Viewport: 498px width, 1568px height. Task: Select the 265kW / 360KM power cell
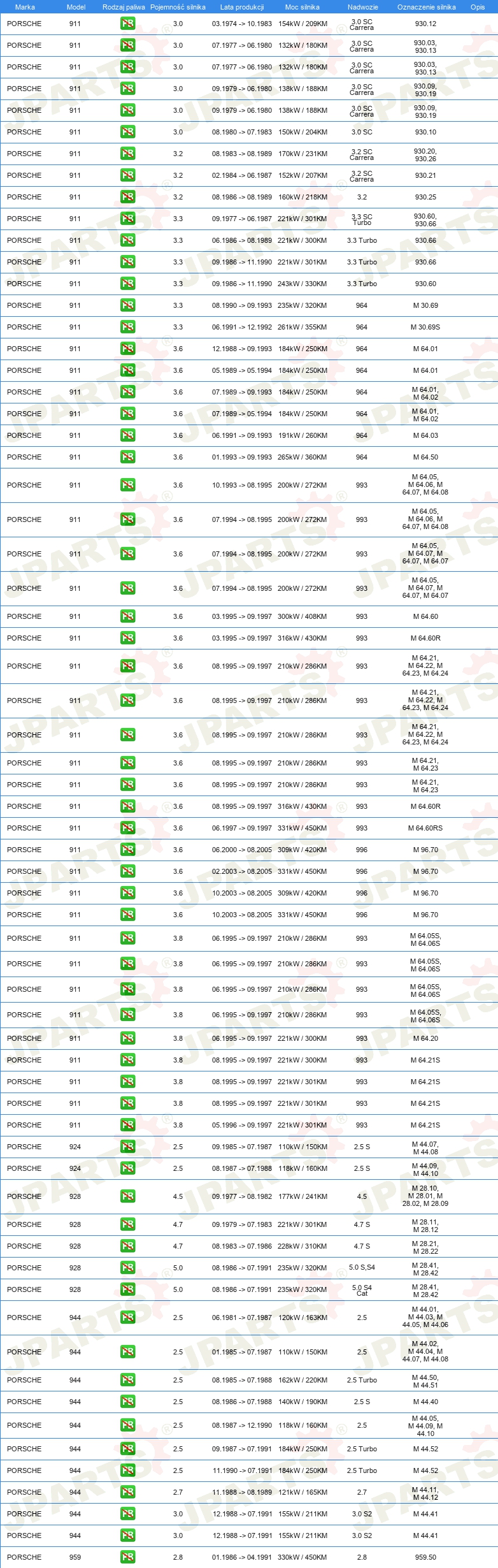302,457
